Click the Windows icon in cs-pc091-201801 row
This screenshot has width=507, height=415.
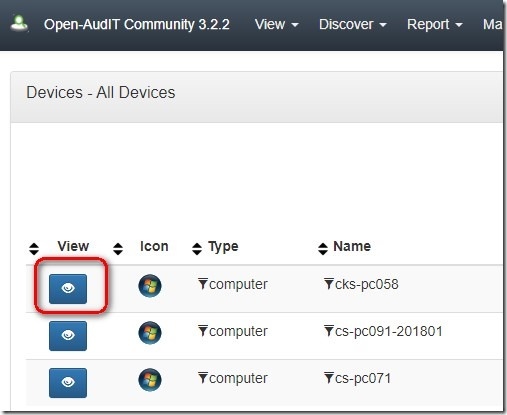150,333
